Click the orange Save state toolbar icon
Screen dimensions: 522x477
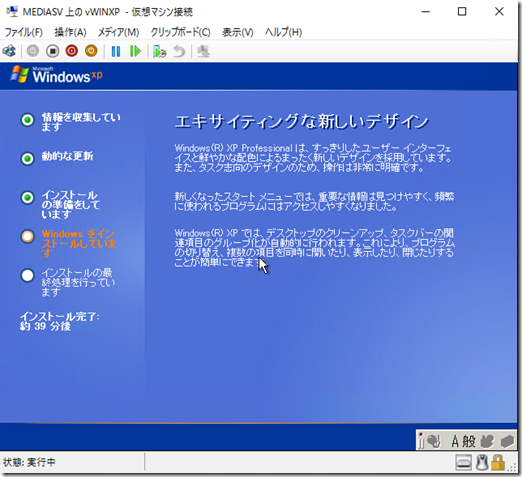(91, 51)
